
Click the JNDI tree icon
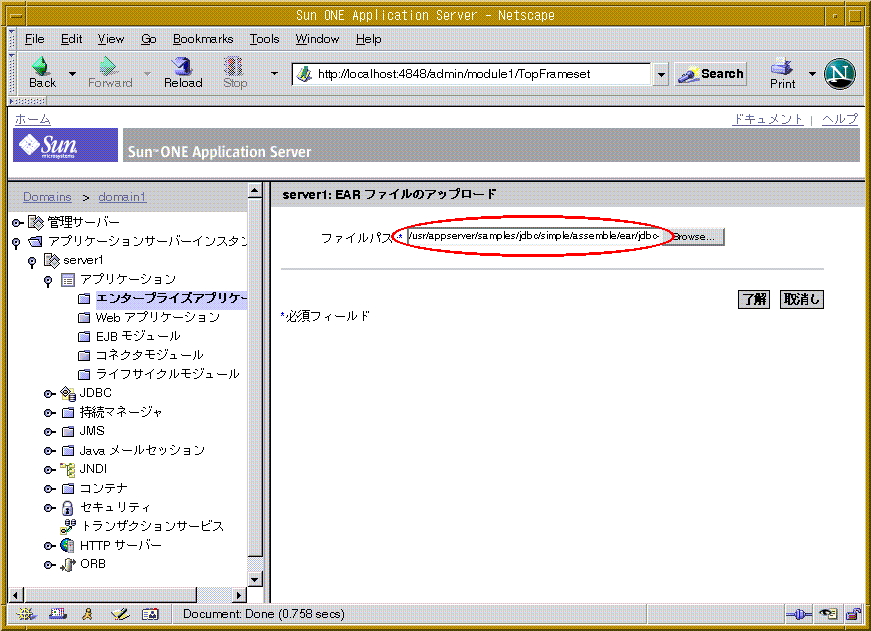(x=68, y=469)
